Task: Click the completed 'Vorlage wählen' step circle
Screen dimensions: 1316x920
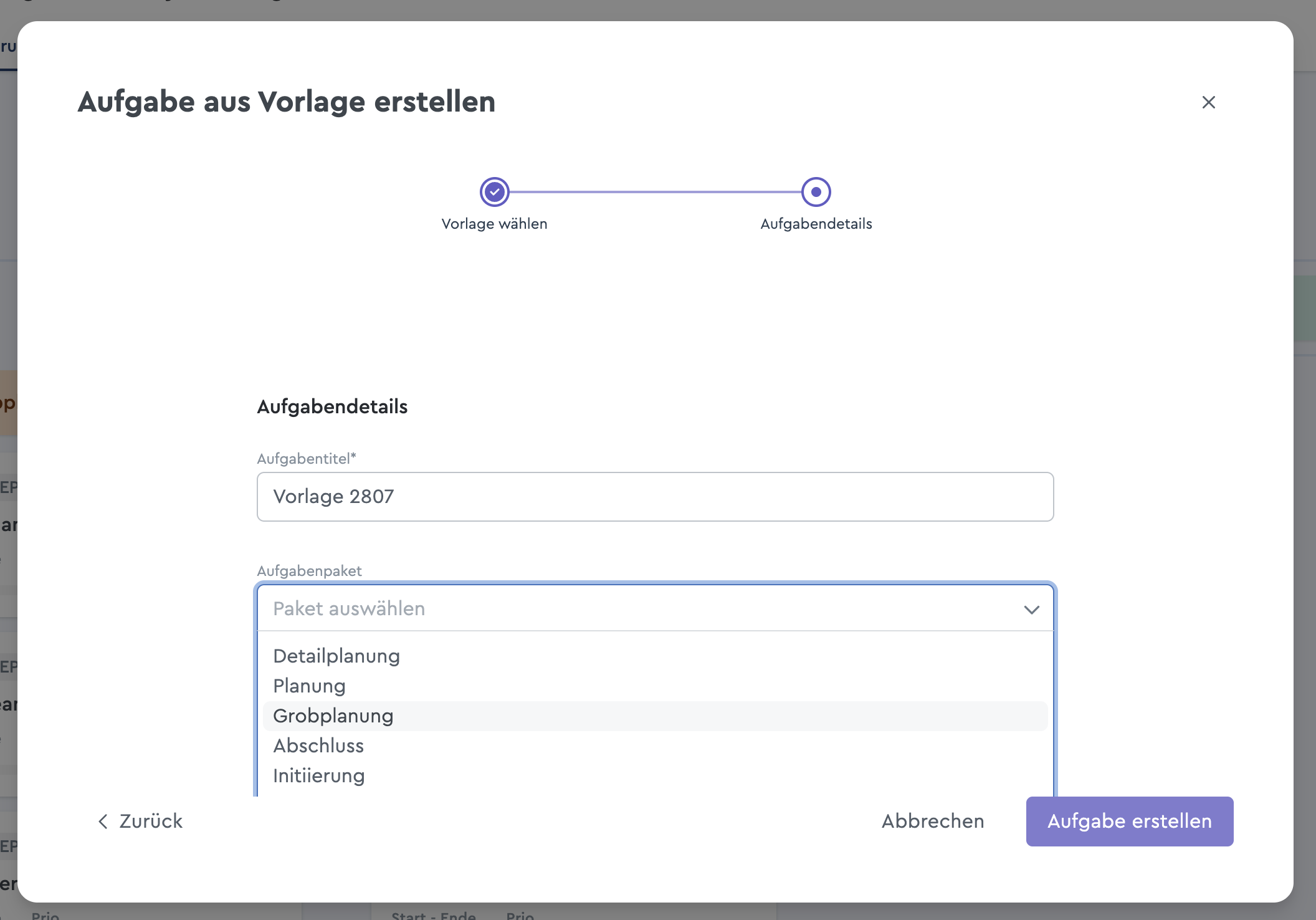Action: tap(494, 192)
